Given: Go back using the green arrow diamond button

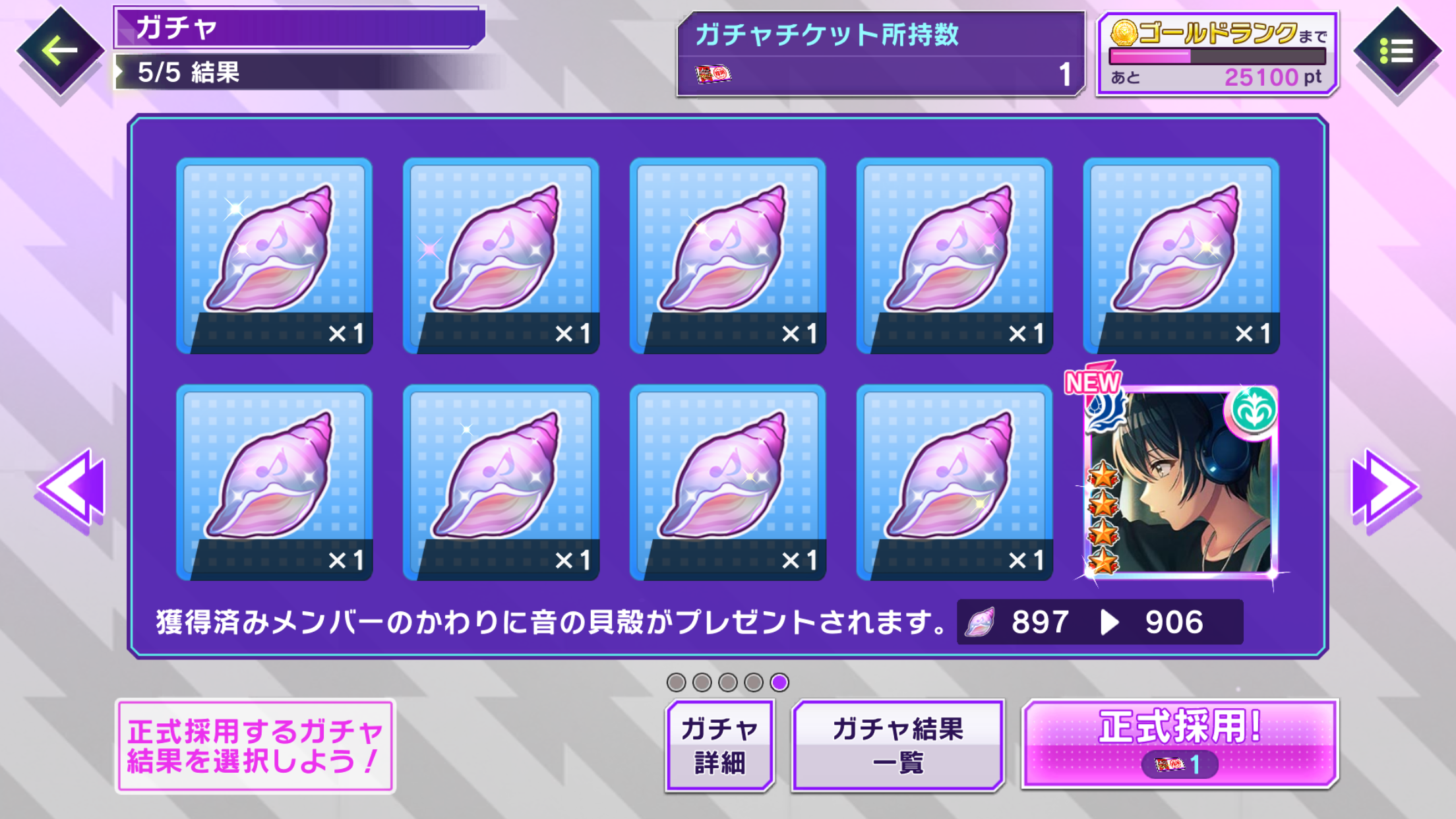Looking at the screenshot, I should tap(61, 51).
